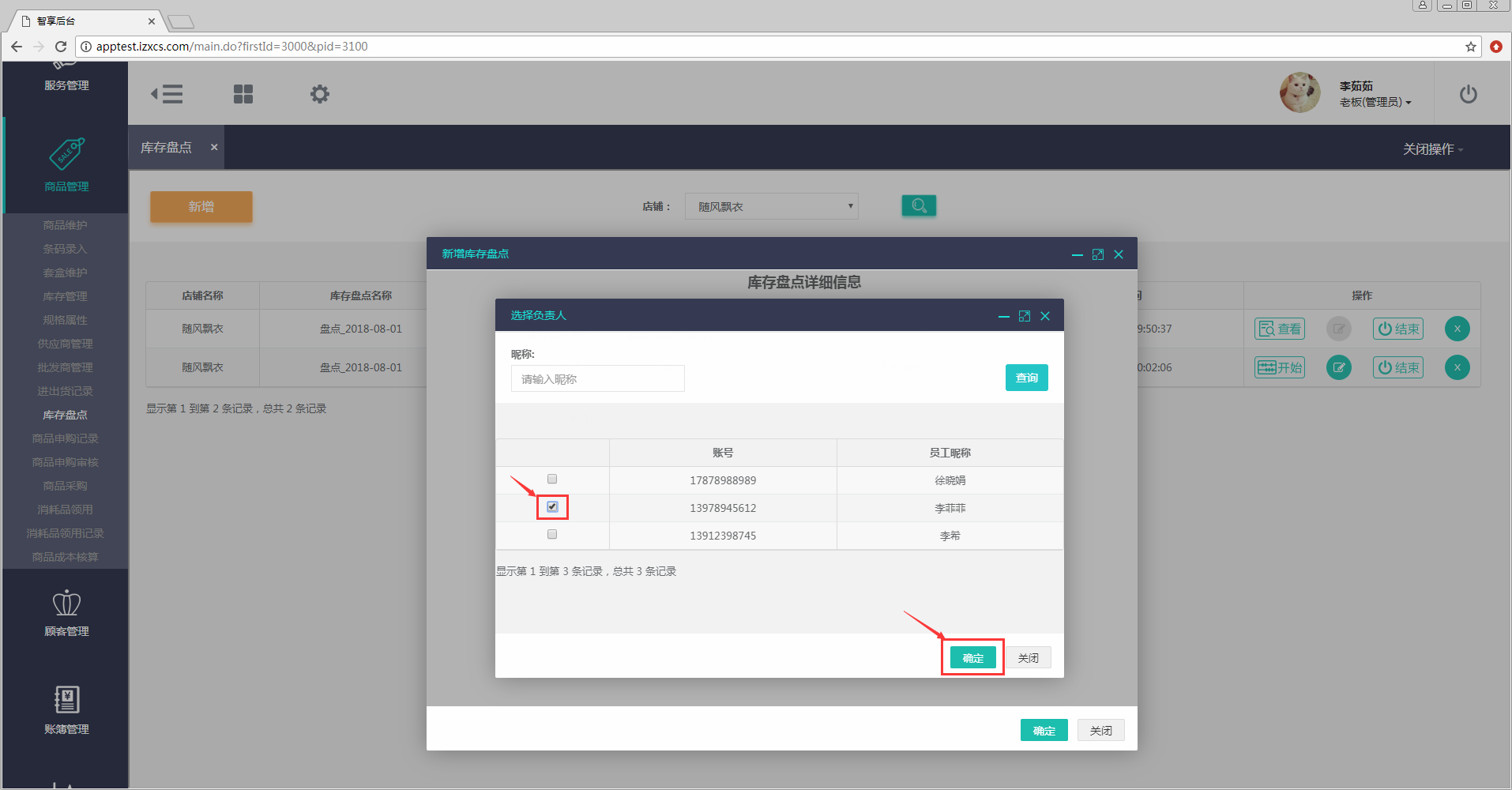Maximize the 选择负责人 dialog

click(1025, 316)
